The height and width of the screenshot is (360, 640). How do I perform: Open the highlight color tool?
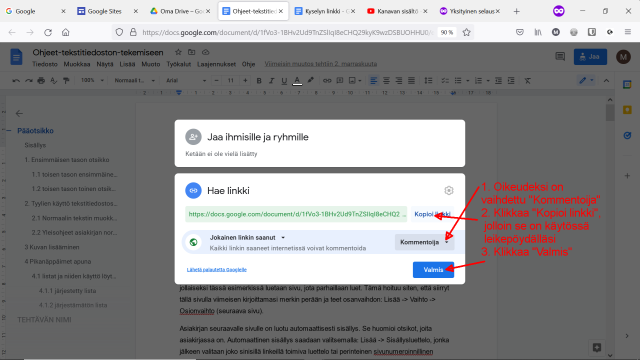click(x=311, y=81)
